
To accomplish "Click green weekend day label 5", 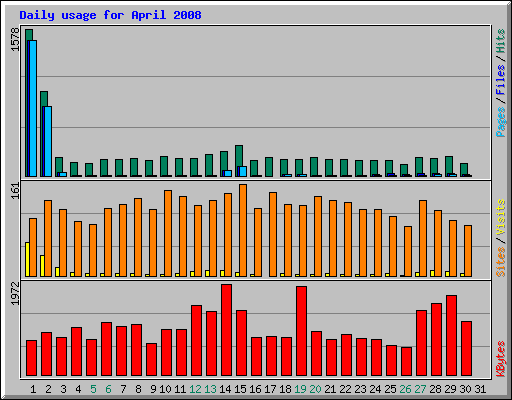I will (x=93, y=389).
